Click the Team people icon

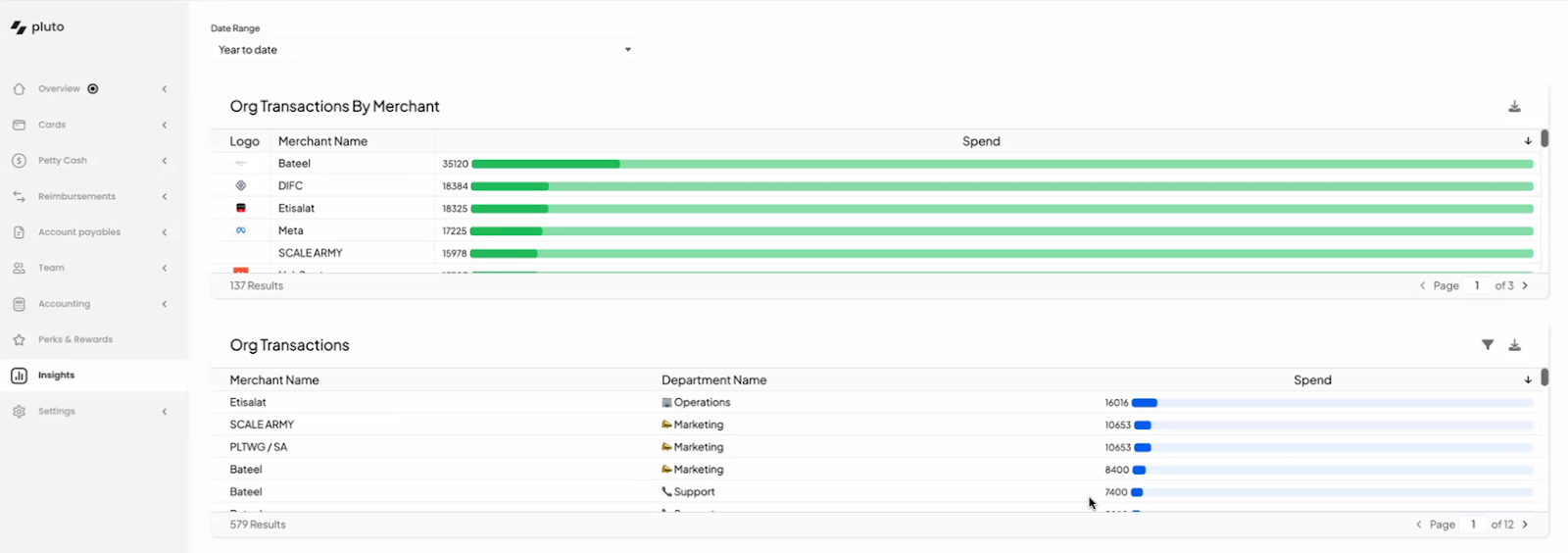pos(19,268)
